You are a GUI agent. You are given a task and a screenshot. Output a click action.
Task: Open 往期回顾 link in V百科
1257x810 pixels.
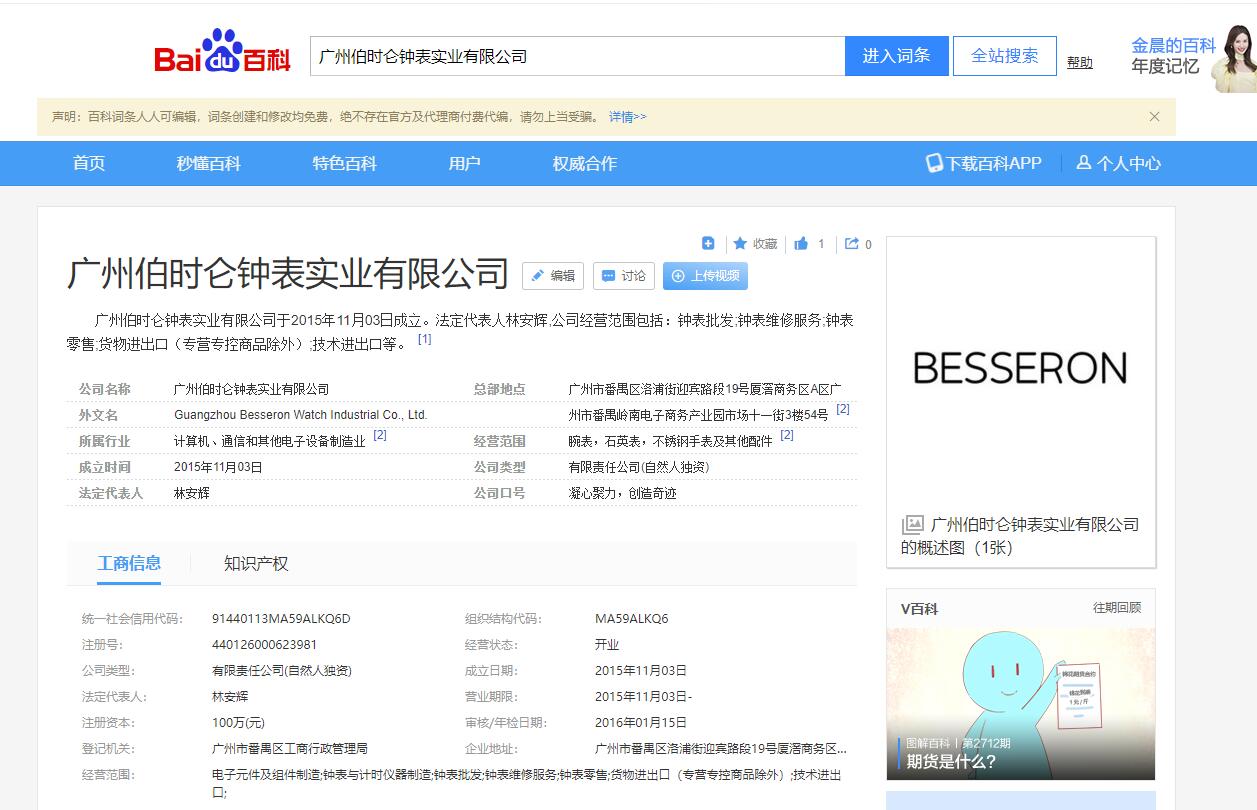click(1117, 608)
